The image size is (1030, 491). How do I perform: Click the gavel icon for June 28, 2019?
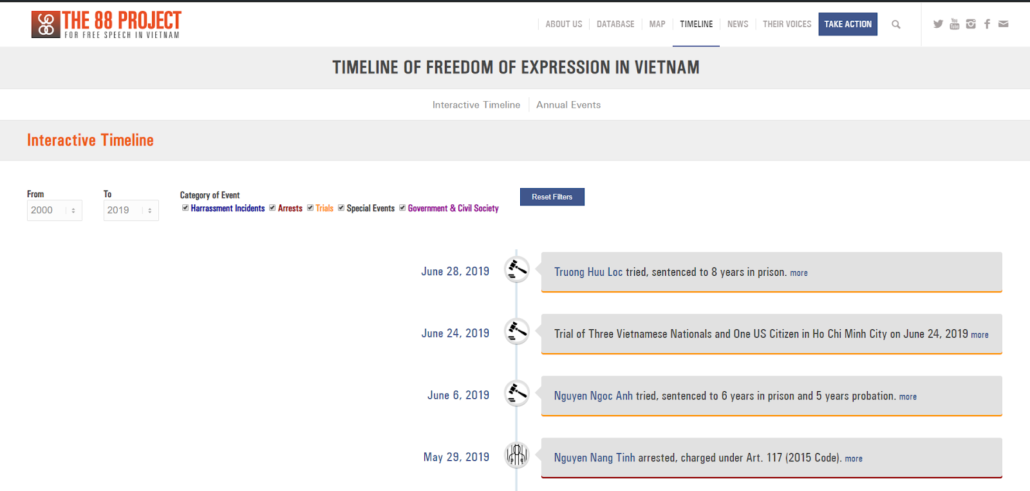[x=517, y=270]
